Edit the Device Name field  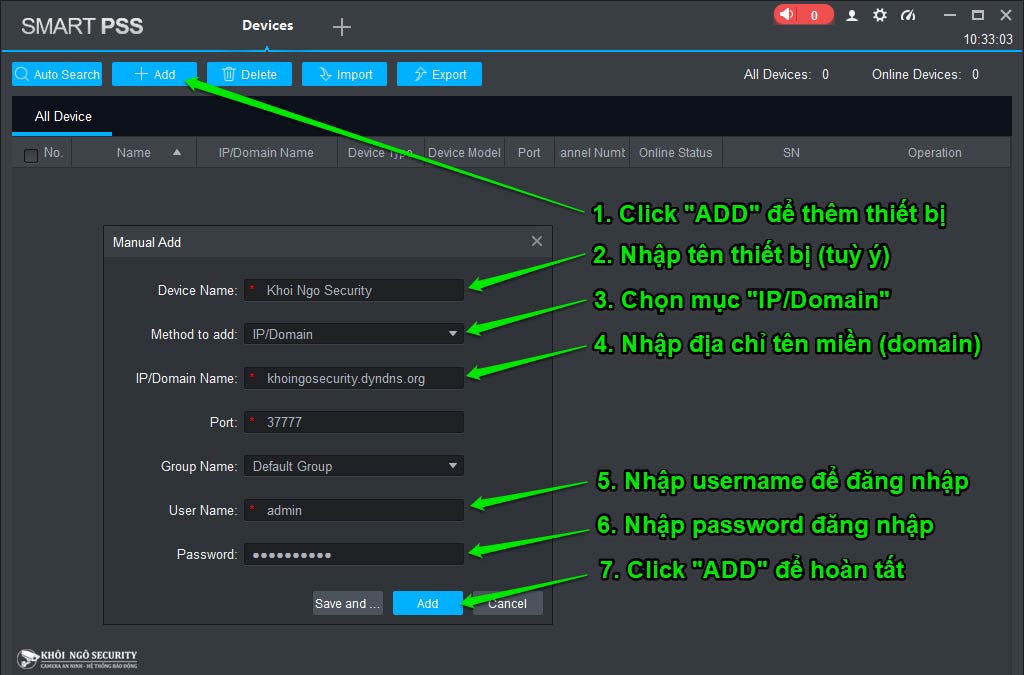click(x=354, y=290)
